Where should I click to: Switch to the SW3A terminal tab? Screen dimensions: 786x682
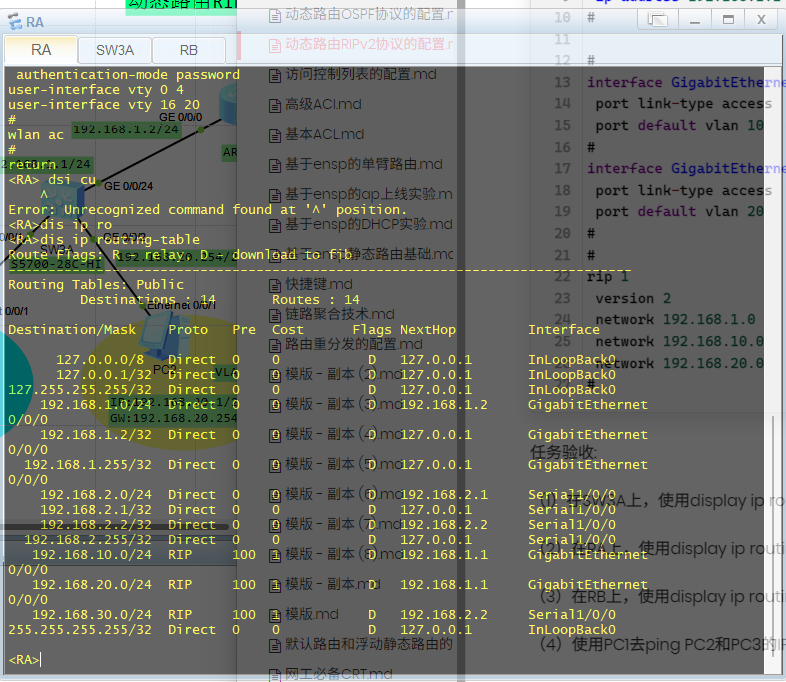(115, 50)
